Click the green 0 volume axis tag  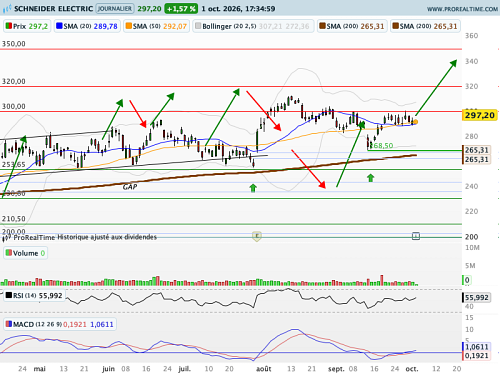[467, 280]
